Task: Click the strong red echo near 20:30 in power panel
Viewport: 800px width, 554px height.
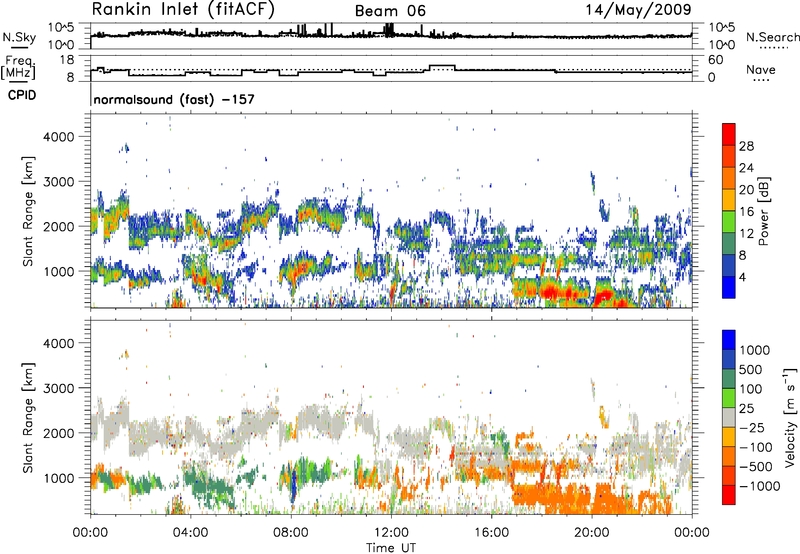Action: point(605,296)
